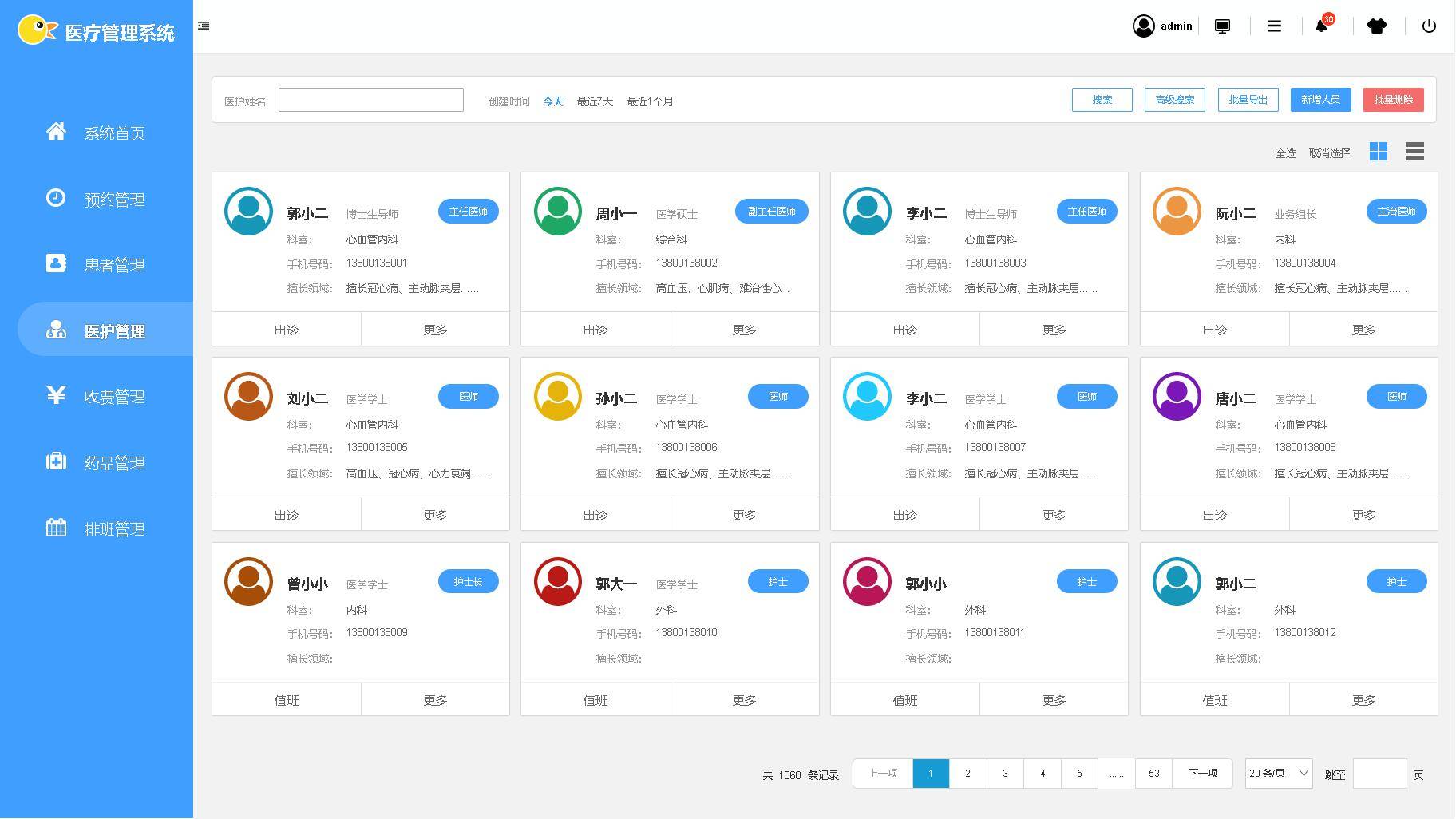Filter creation time by 今天
The height and width of the screenshot is (819, 1456).
coord(552,101)
